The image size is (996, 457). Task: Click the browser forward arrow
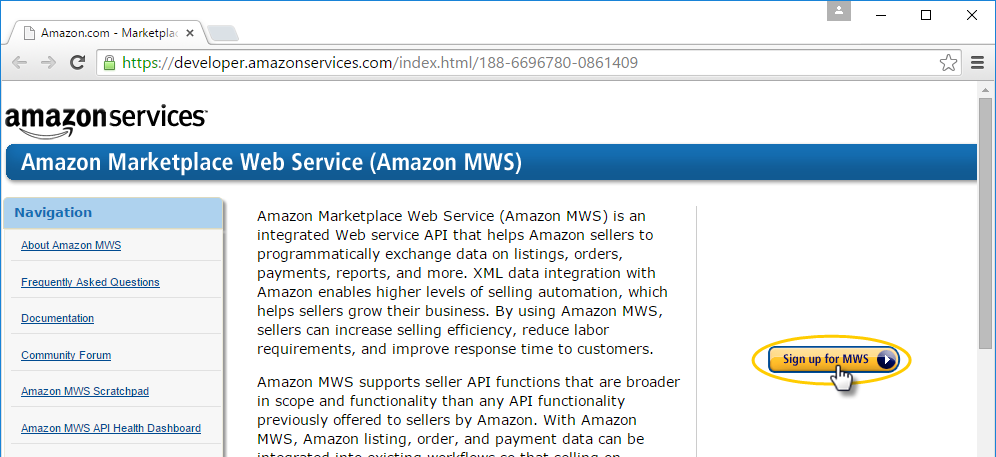pos(48,62)
